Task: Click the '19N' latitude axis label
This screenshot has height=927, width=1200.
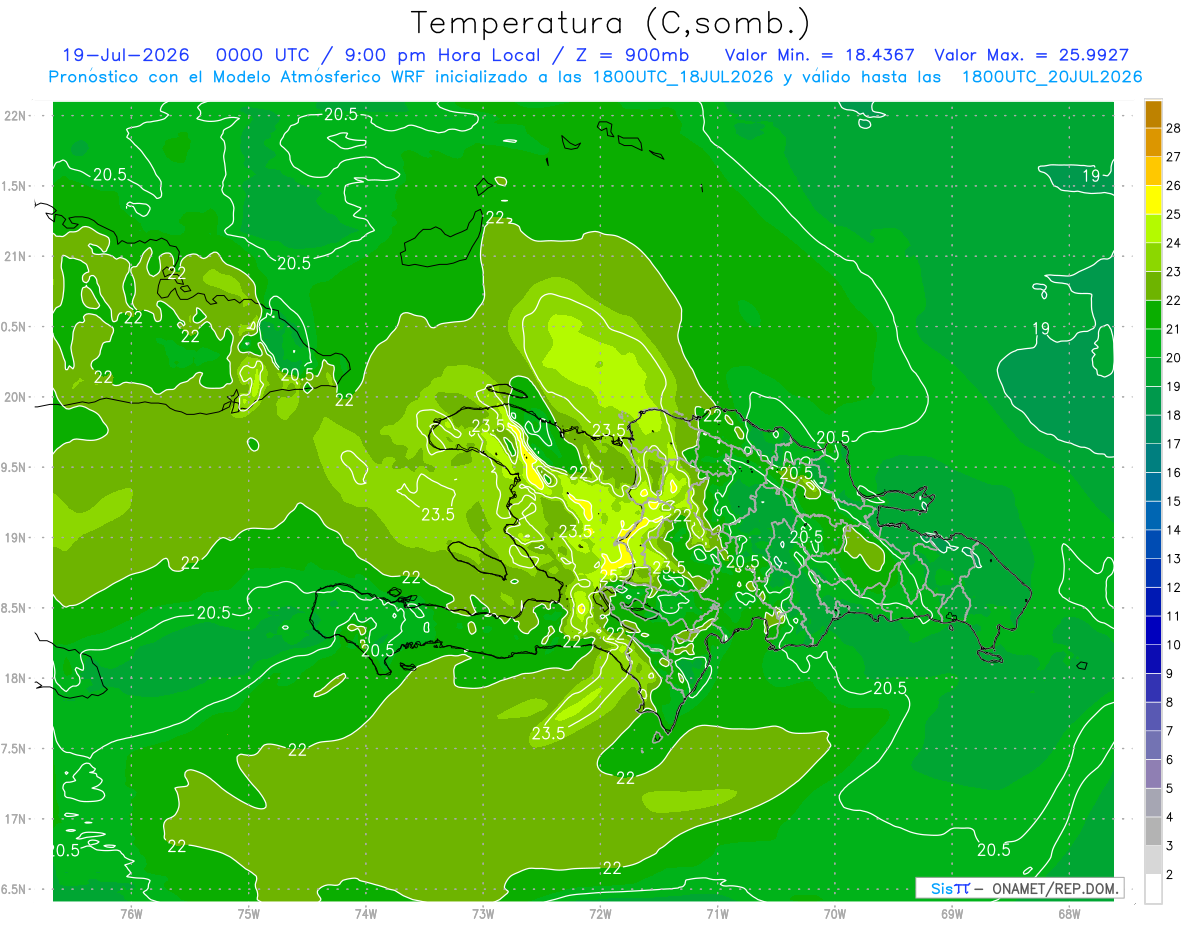Action: tap(16, 537)
